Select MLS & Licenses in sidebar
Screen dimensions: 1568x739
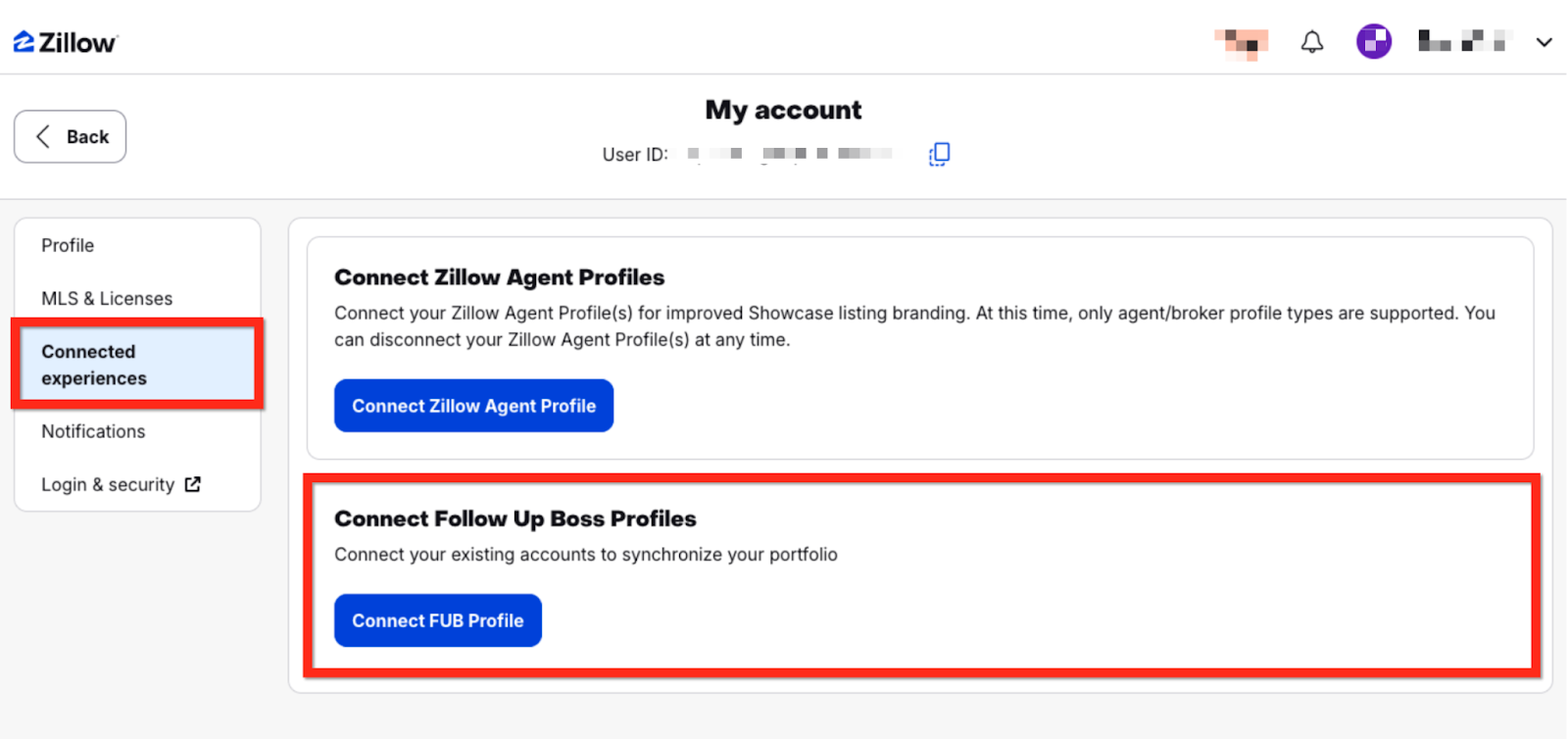click(x=107, y=298)
